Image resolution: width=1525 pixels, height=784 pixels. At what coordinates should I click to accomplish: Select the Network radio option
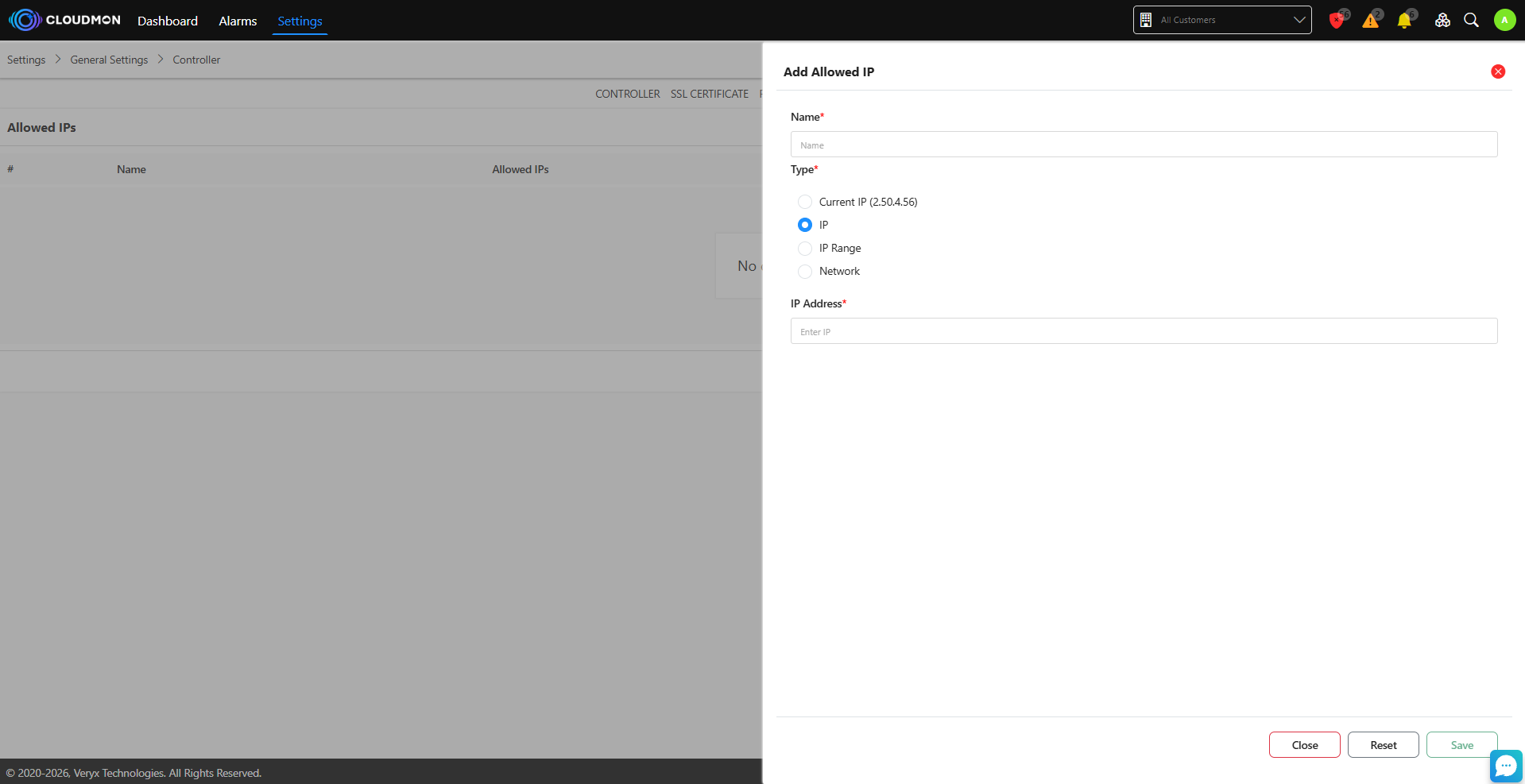tap(805, 272)
